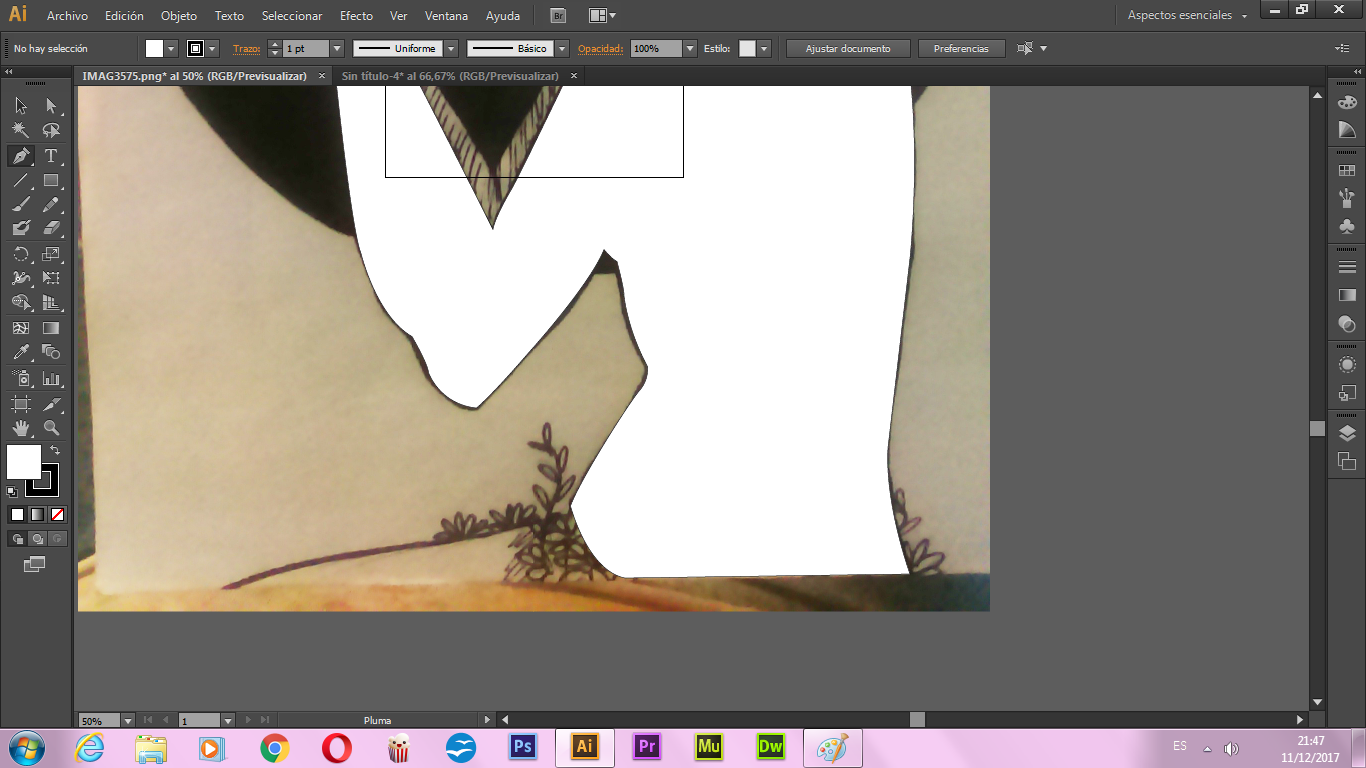The height and width of the screenshot is (768, 1366).
Task: Open Estilo graphic style dropdown
Action: pyautogui.click(x=764, y=48)
